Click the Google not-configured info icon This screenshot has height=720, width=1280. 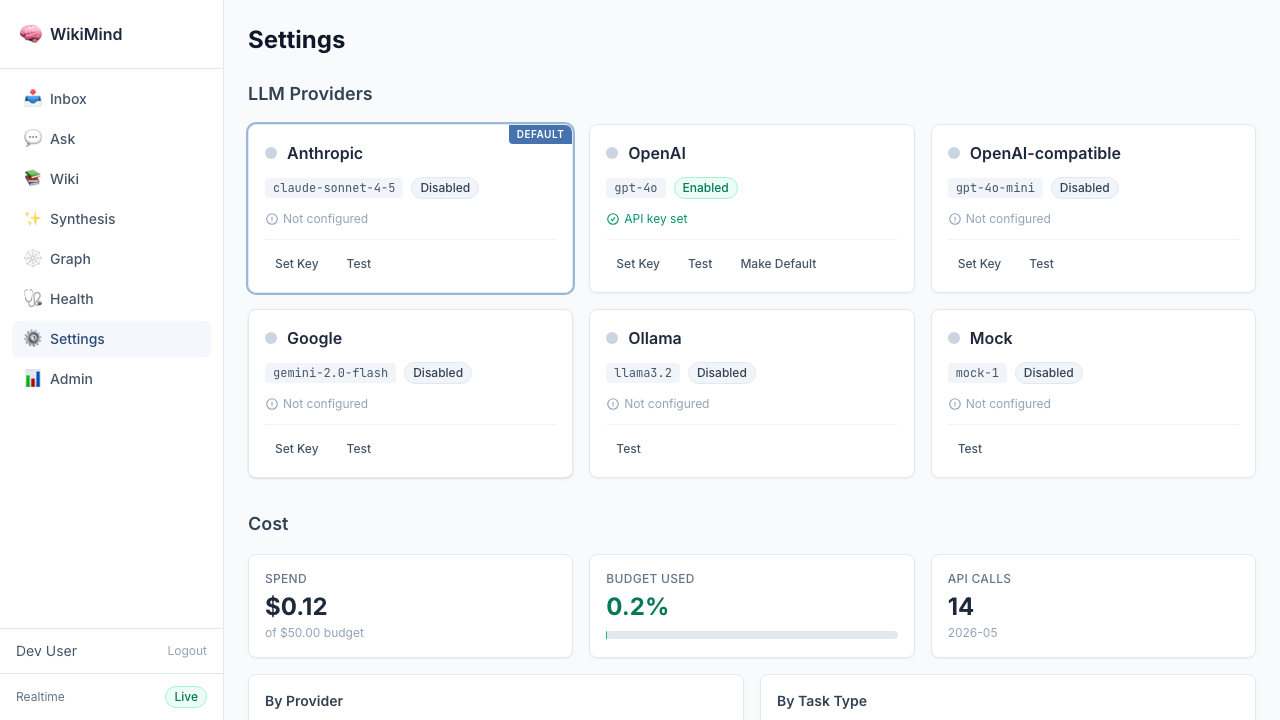click(272, 404)
